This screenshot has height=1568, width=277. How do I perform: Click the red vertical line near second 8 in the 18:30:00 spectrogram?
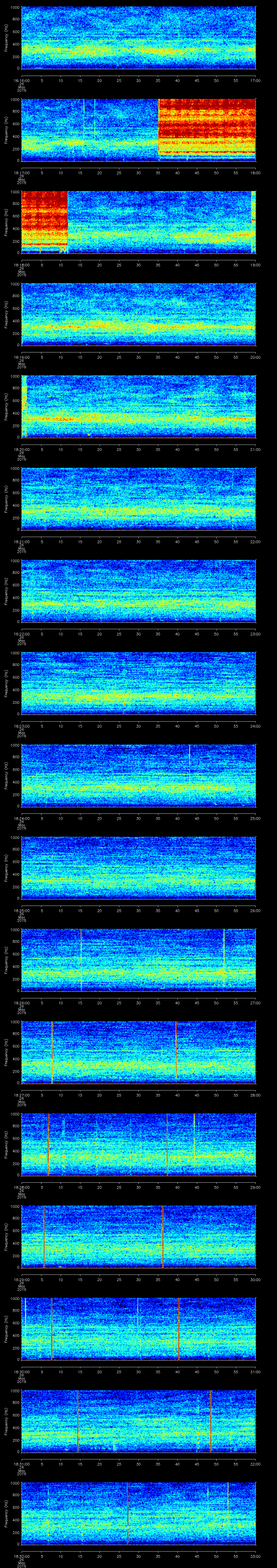click(x=52, y=1329)
